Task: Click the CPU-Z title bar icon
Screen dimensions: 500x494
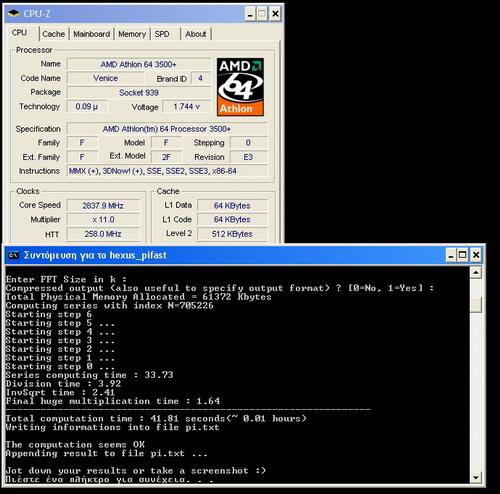Action: [x=14, y=13]
